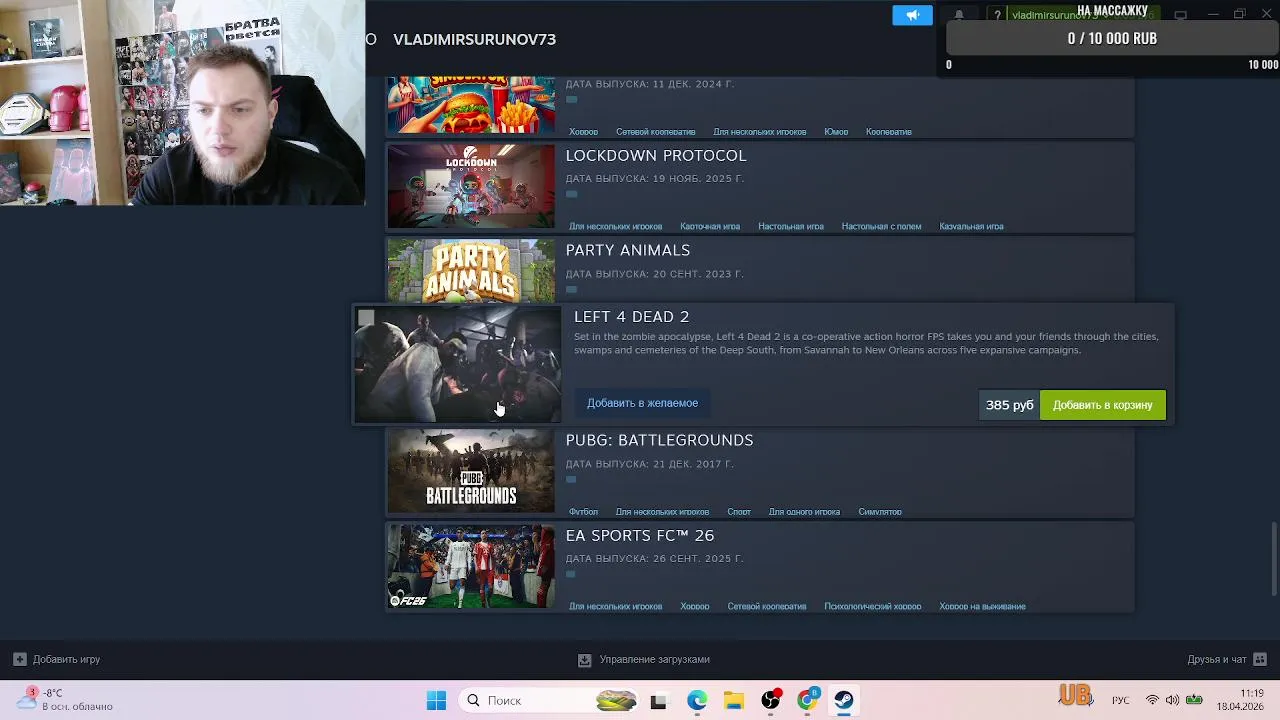
Task: Select the Хоррор на выживание tag
Action: pyautogui.click(x=982, y=607)
